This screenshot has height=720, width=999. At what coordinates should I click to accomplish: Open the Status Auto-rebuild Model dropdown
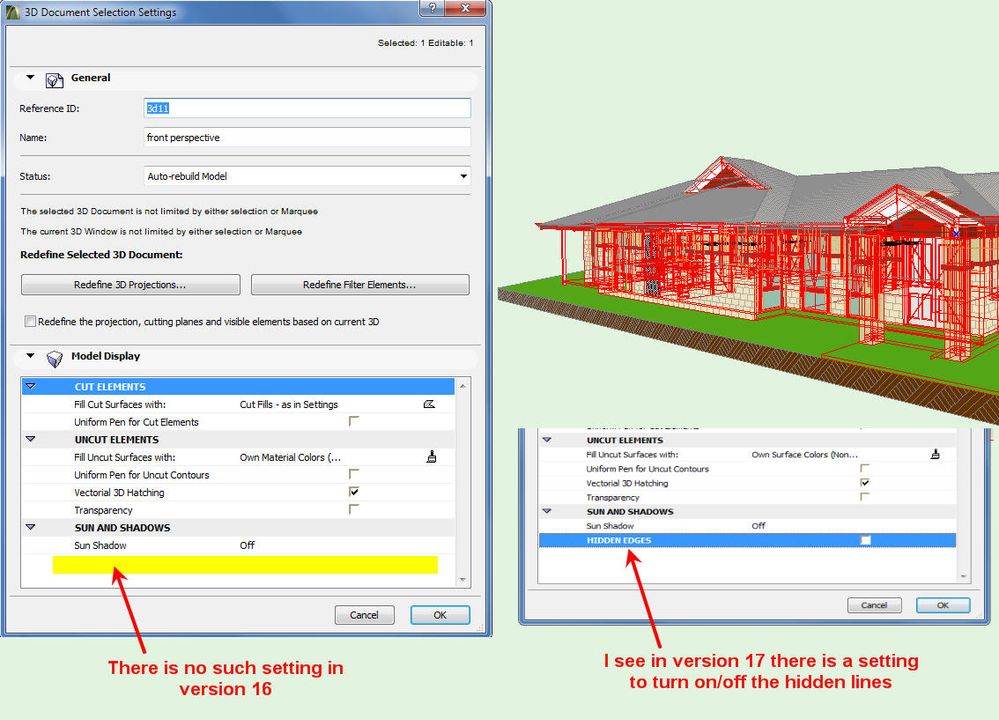pos(307,176)
